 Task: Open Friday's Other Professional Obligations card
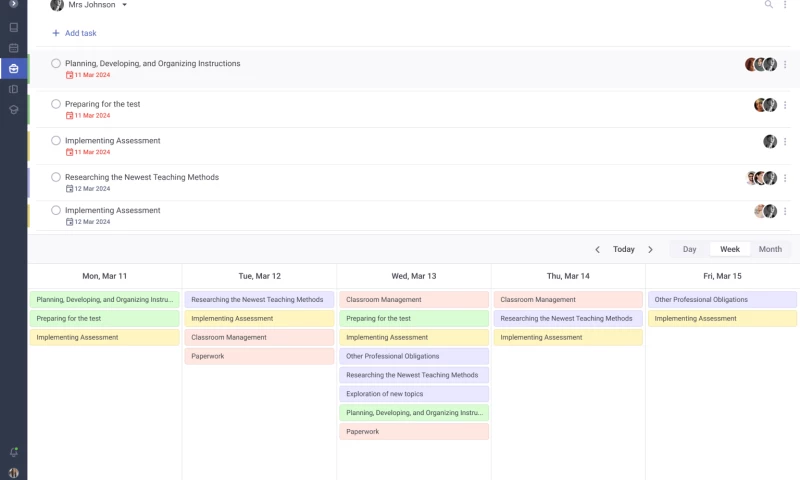(722, 299)
